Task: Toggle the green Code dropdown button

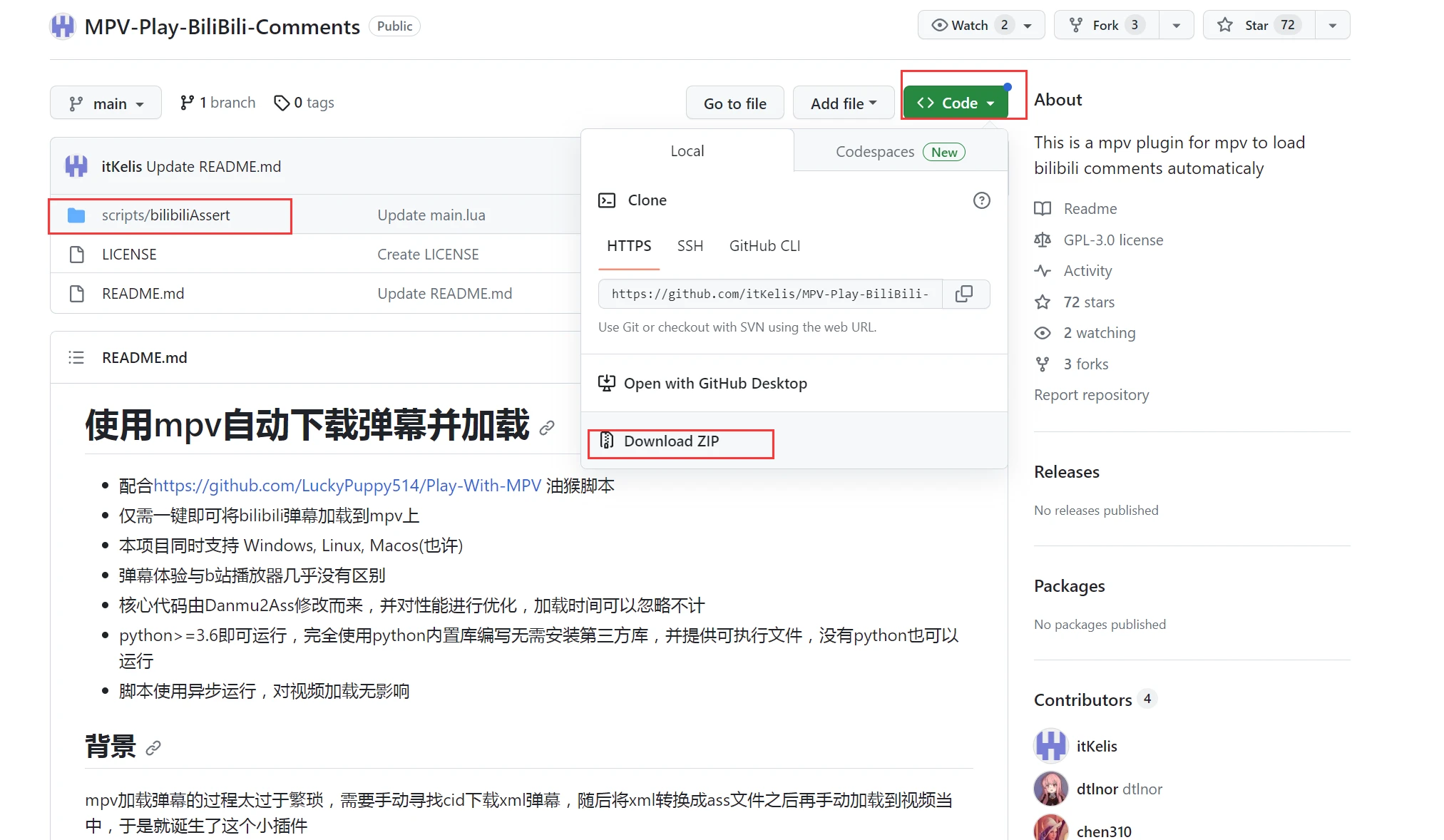Action: click(x=956, y=103)
